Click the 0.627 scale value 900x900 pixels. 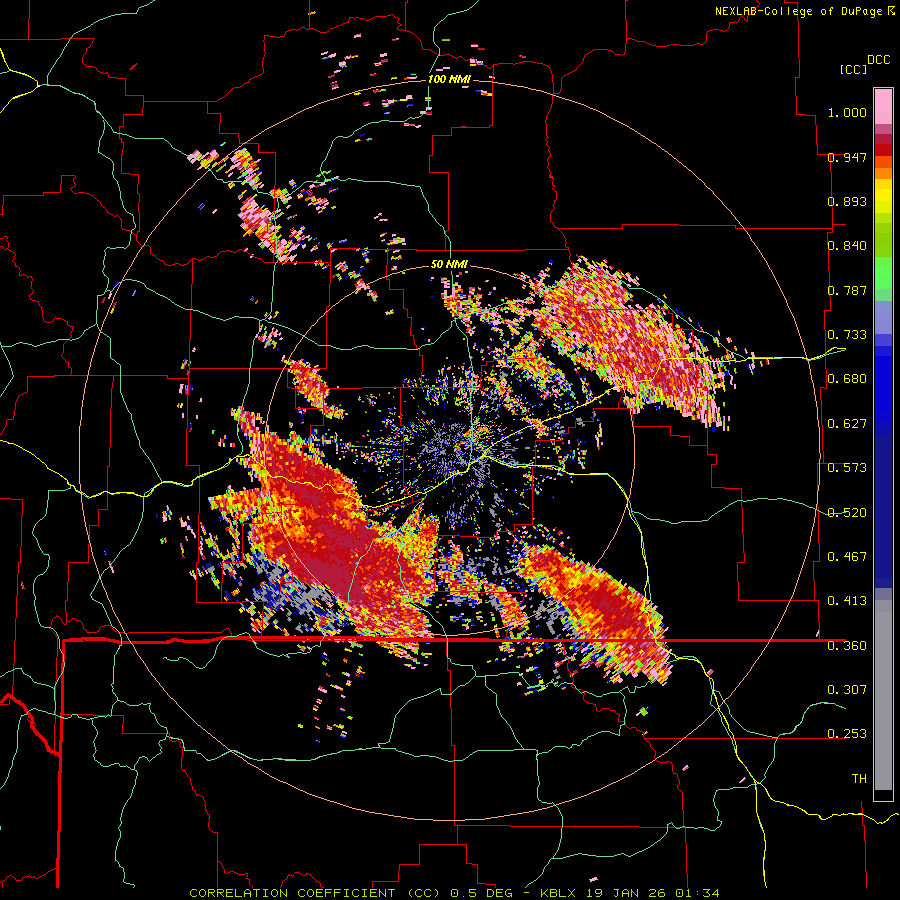coord(847,424)
